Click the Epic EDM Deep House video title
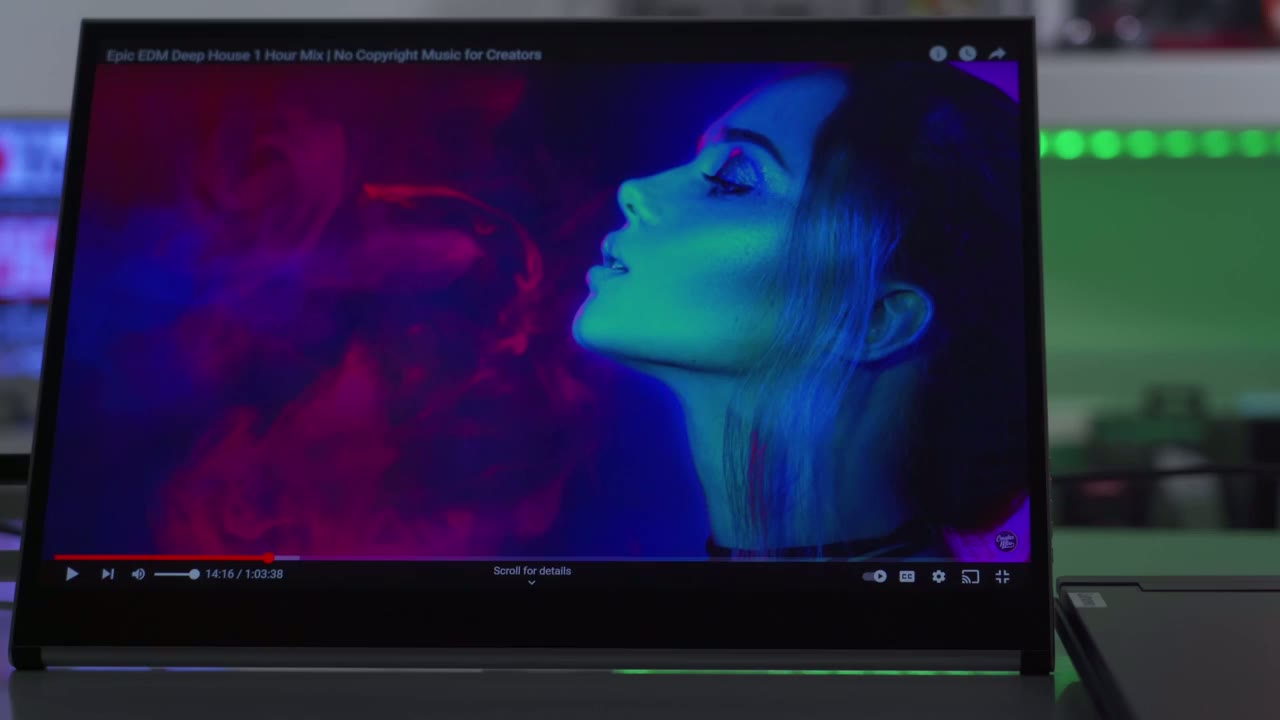The image size is (1280, 720). point(324,55)
